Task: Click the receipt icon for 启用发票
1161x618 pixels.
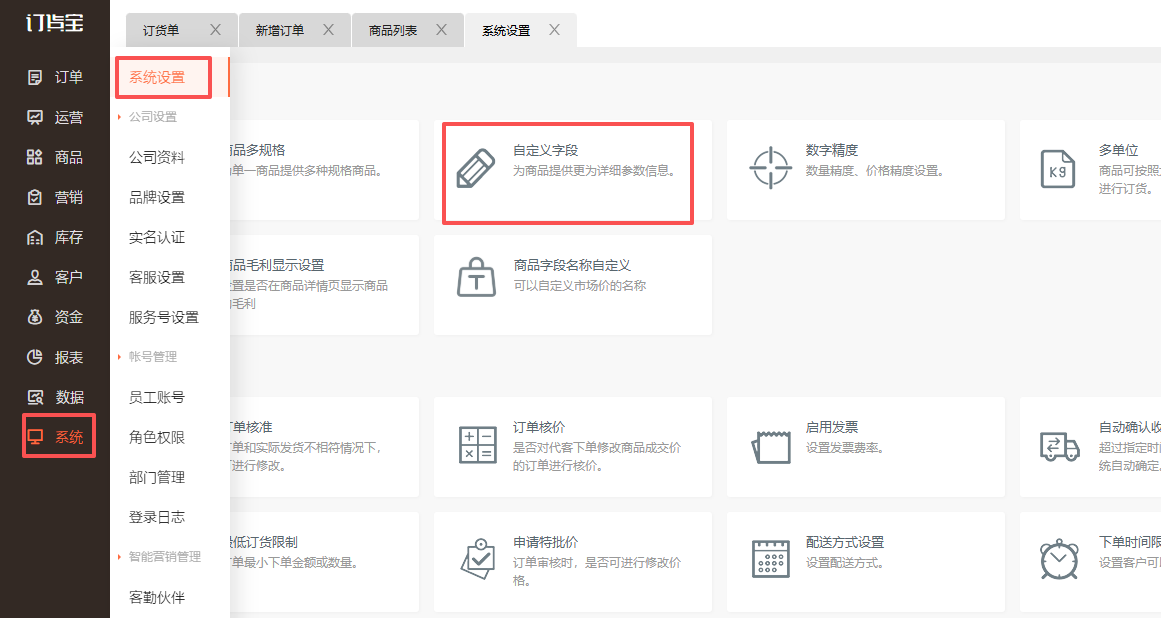Action: [x=771, y=447]
